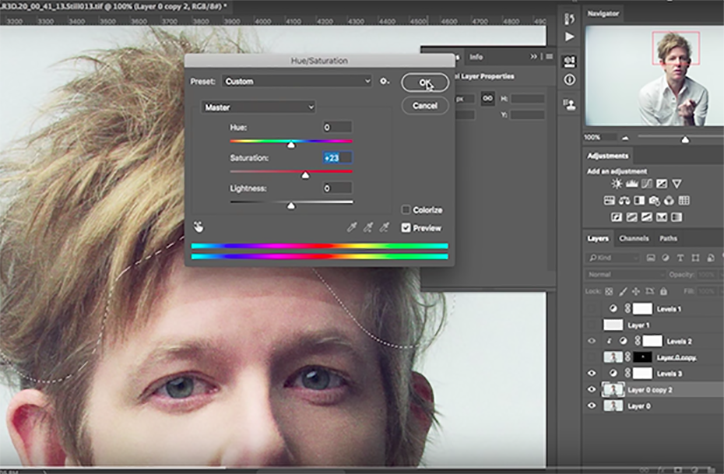Image resolution: width=724 pixels, height=474 pixels.
Task: Hide the Layer 0 copy 2 layer
Action: coord(591,390)
